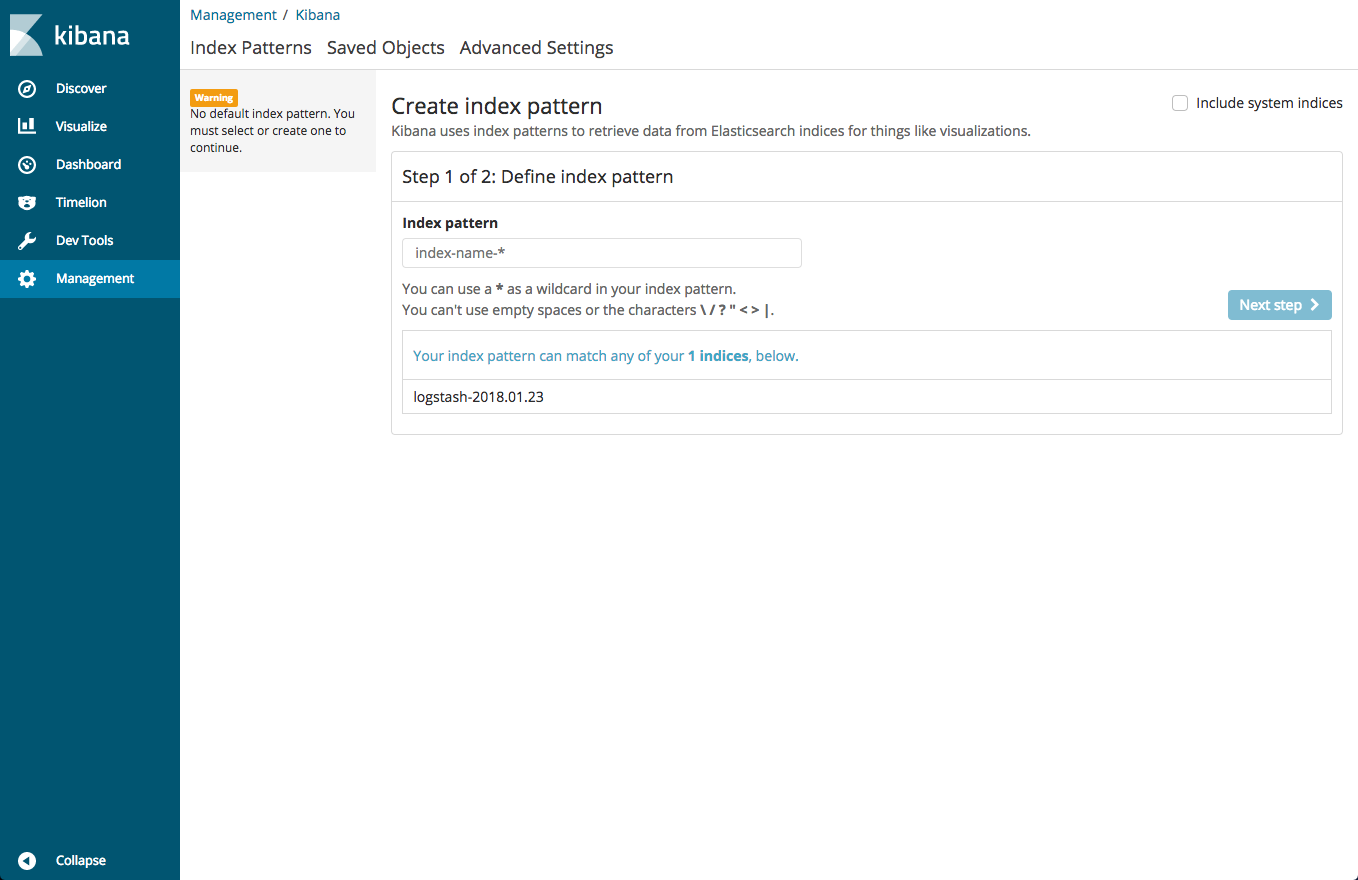Select Timelion in the sidebar
1358x880 pixels.
pyautogui.click(x=81, y=203)
